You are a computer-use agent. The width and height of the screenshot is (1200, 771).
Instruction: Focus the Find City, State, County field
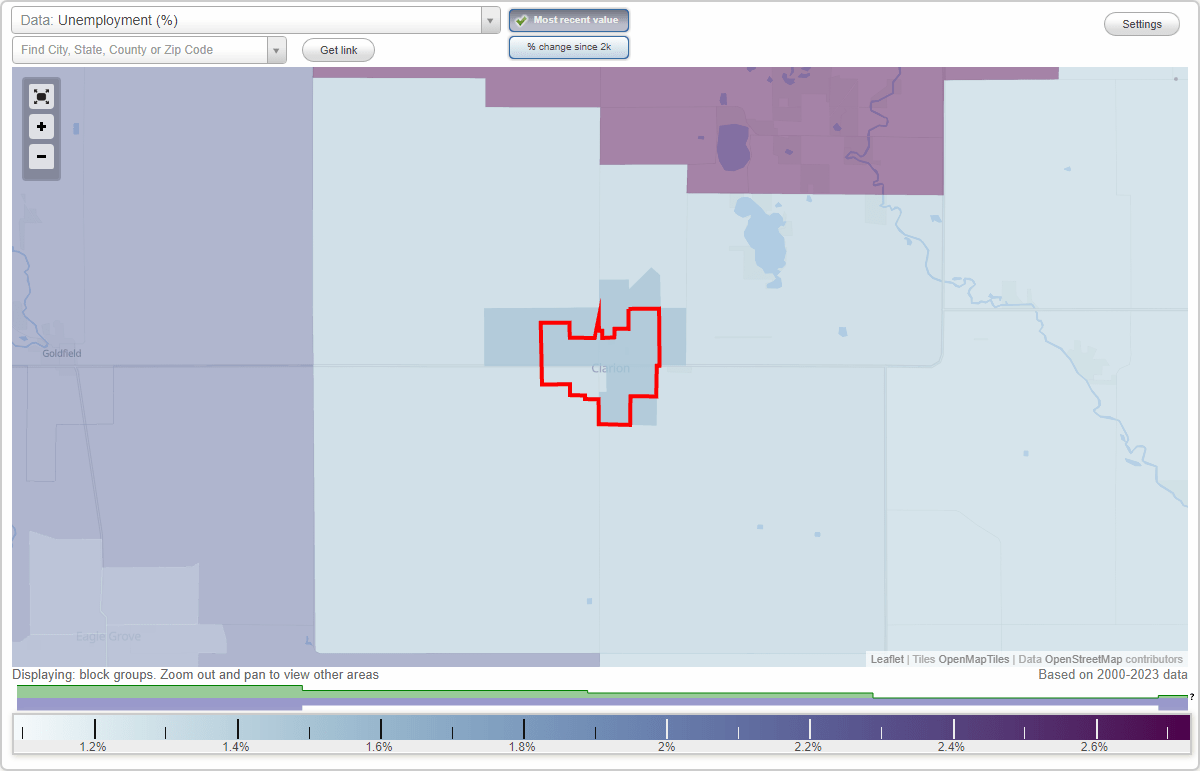point(140,50)
